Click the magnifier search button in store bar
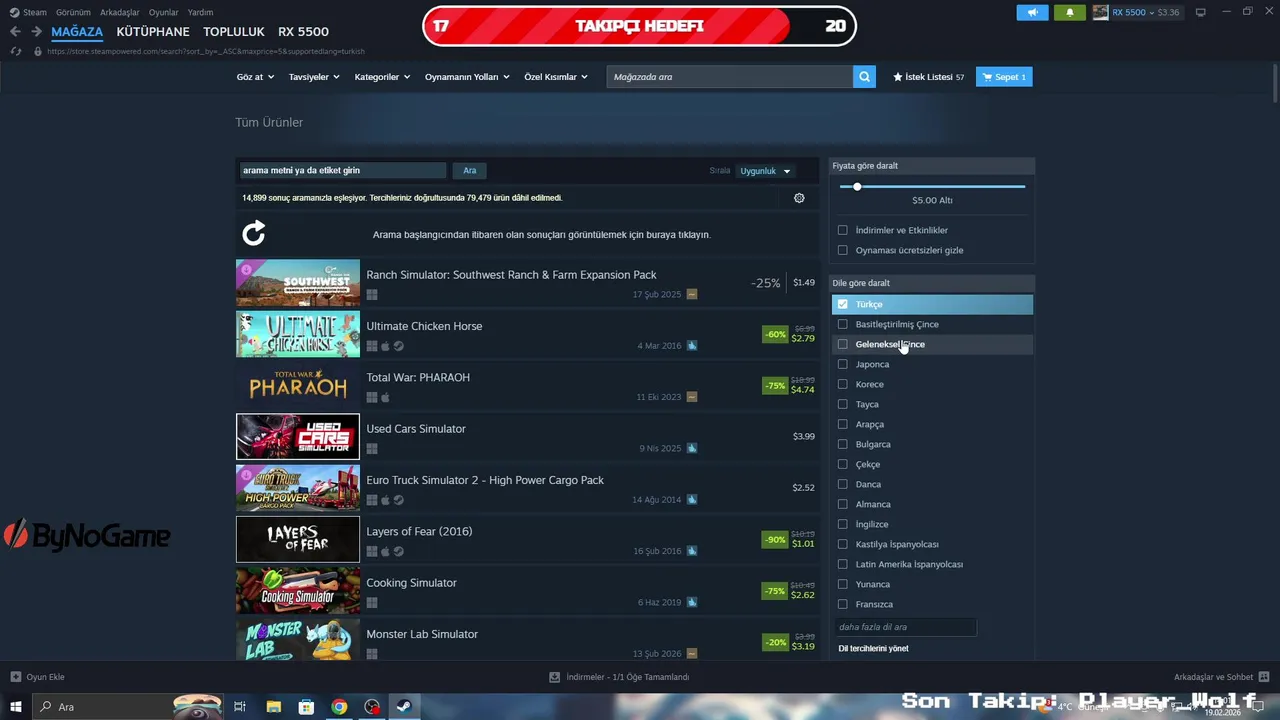This screenshot has width=1280, height=720. (x=864, y=77)
